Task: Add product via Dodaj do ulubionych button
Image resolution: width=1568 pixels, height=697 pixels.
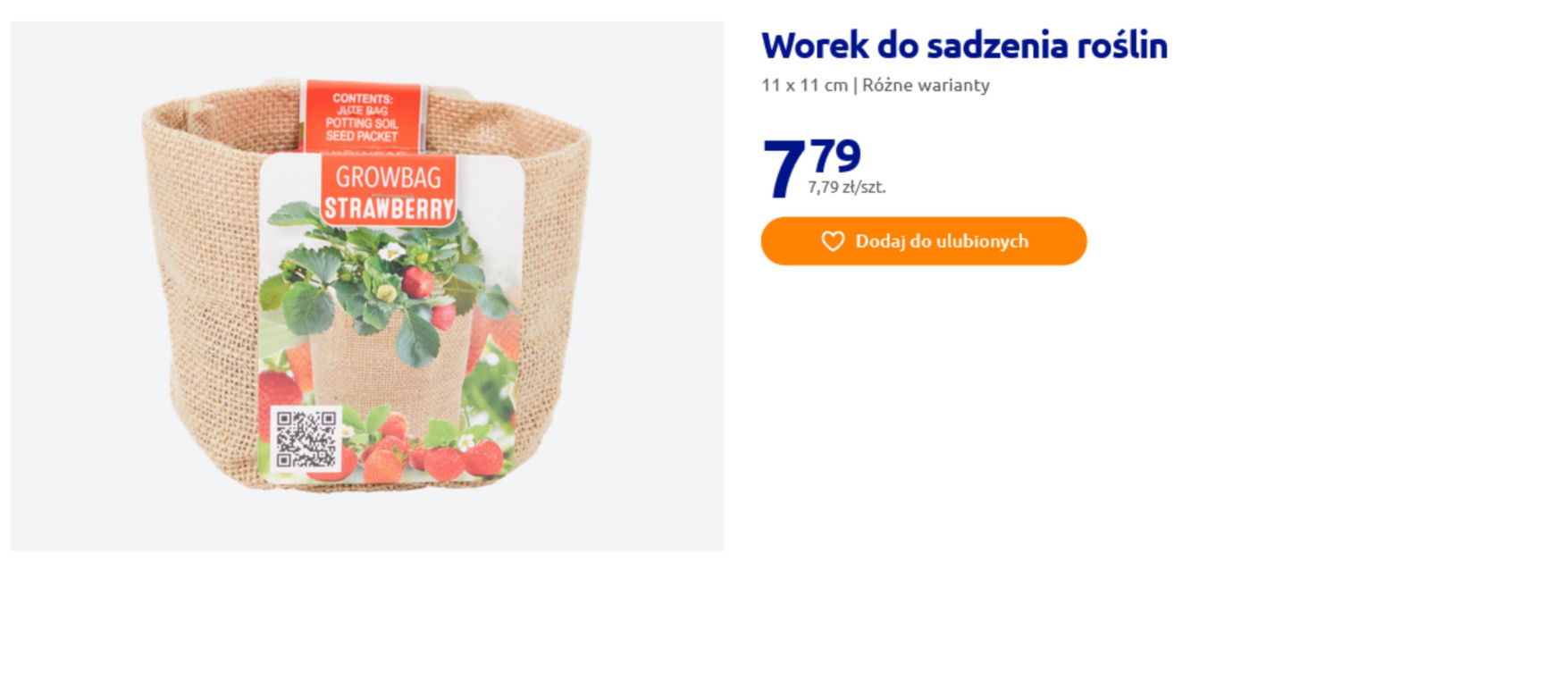Action: (x=924, y=241)
